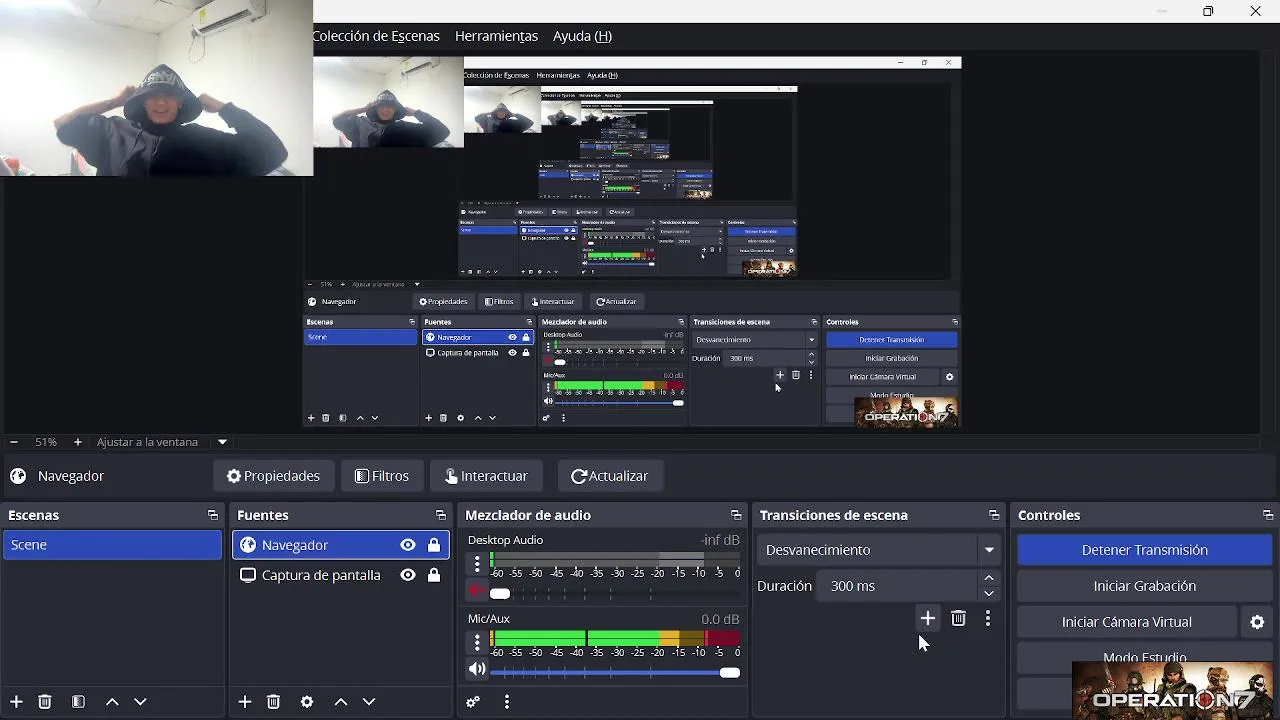Open Herramientas menu
The image size is (1280, 720).
[496, 36]
